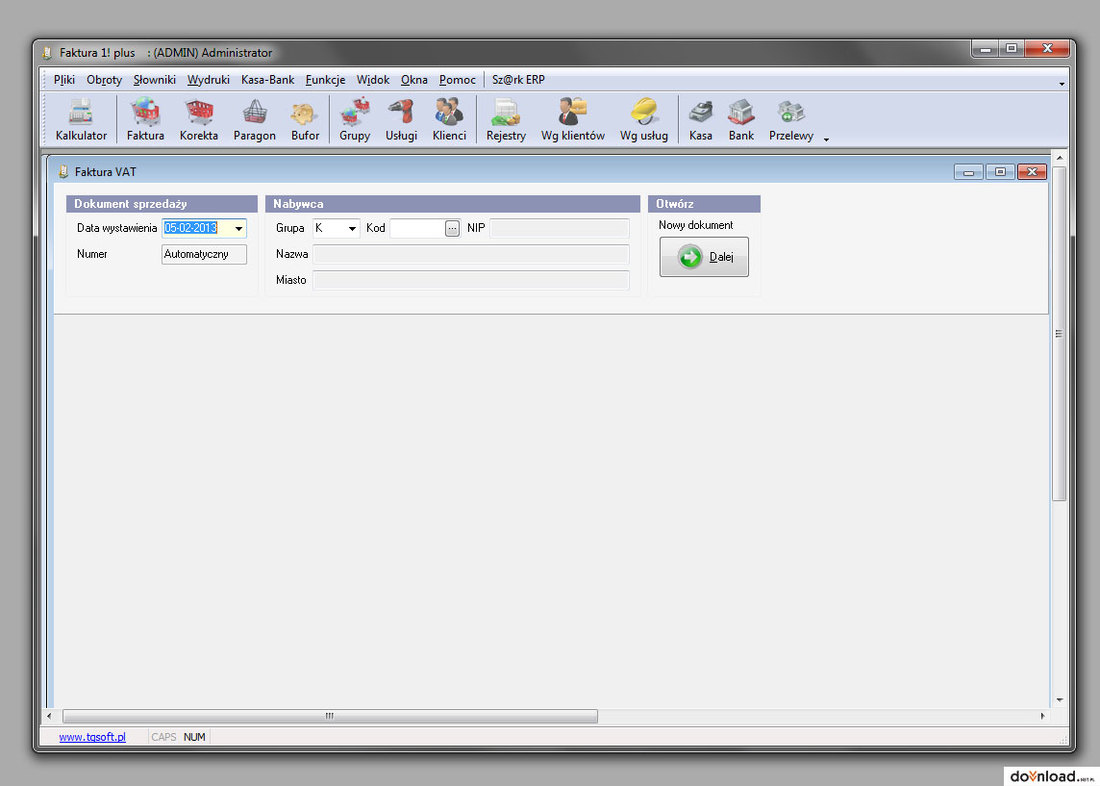Click the scroll down arrow
1100x786 pixels.
tap(1059, 700)
